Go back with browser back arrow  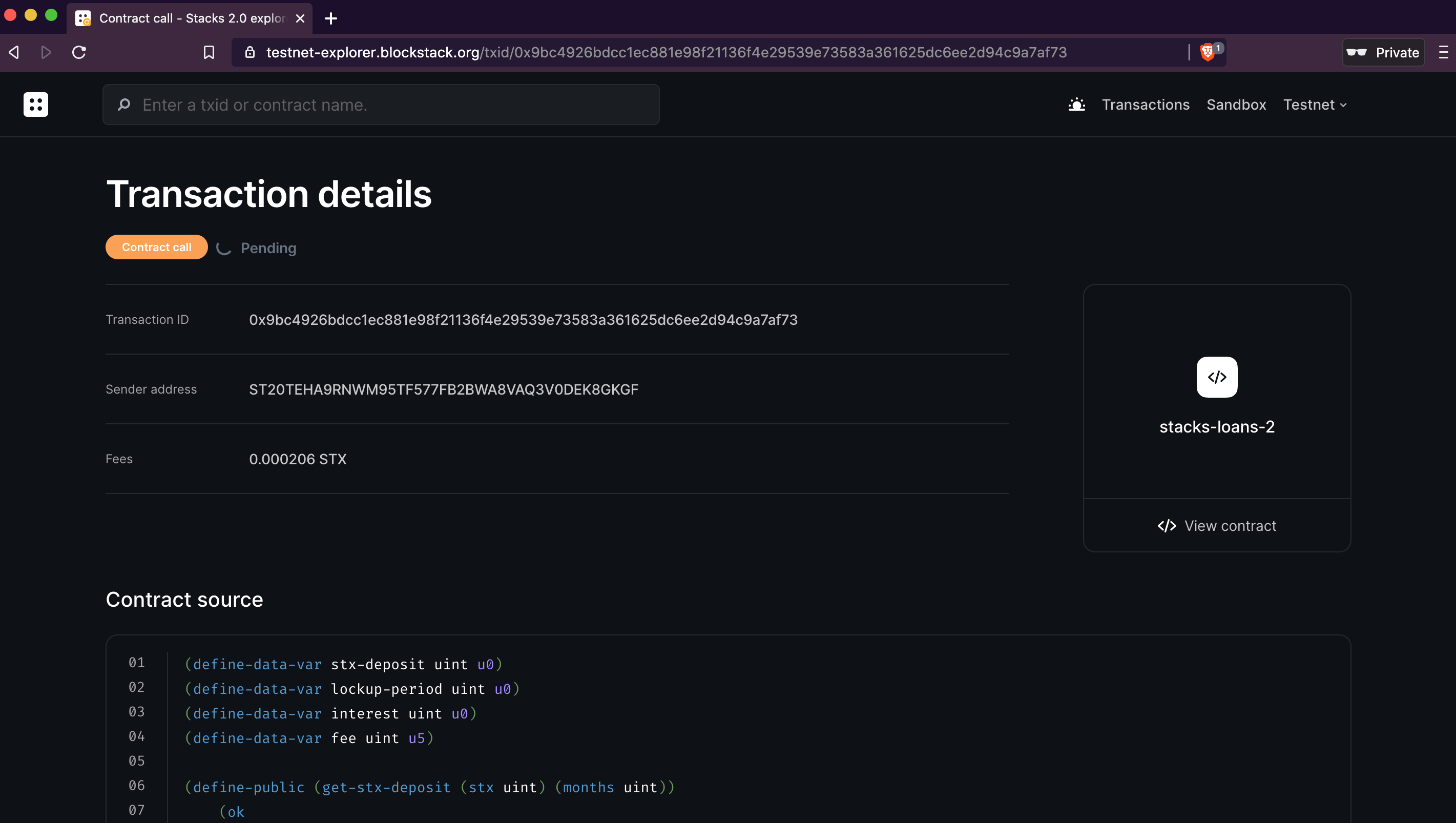coord(15,53)
